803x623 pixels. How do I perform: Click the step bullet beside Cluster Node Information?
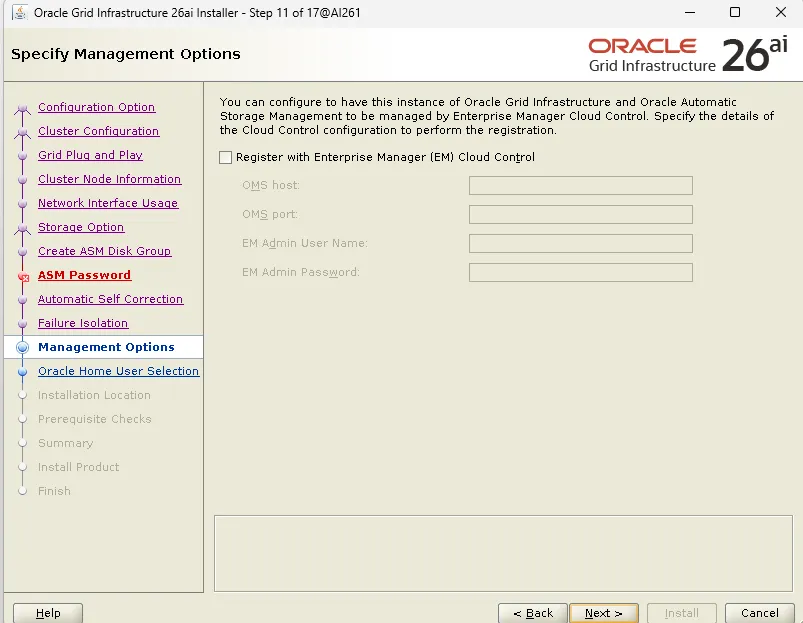(x=22, y=180)
